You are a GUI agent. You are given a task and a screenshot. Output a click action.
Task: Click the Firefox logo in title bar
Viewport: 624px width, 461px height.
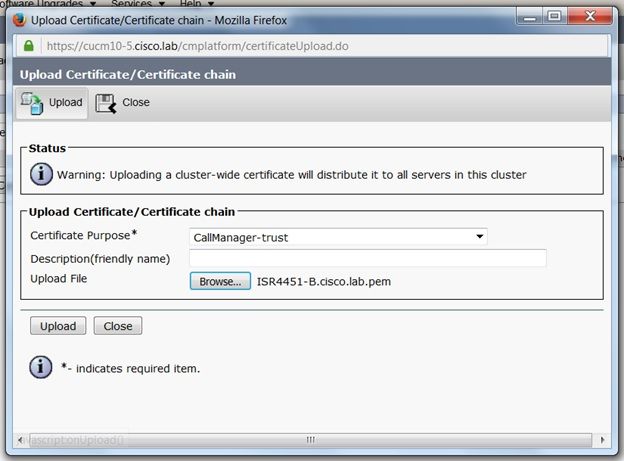point(18,19)
